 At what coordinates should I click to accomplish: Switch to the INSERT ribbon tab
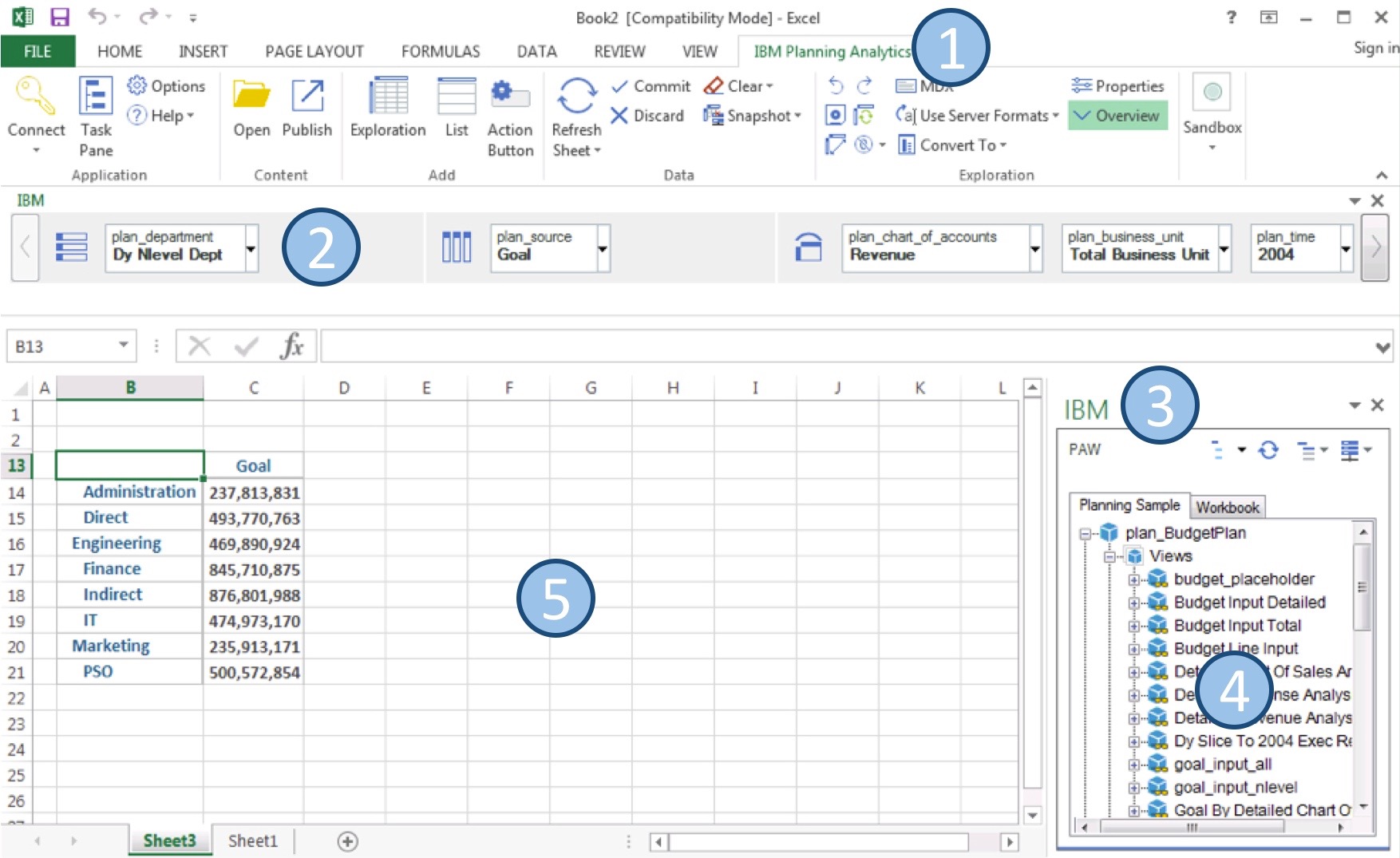coord(204,52)
